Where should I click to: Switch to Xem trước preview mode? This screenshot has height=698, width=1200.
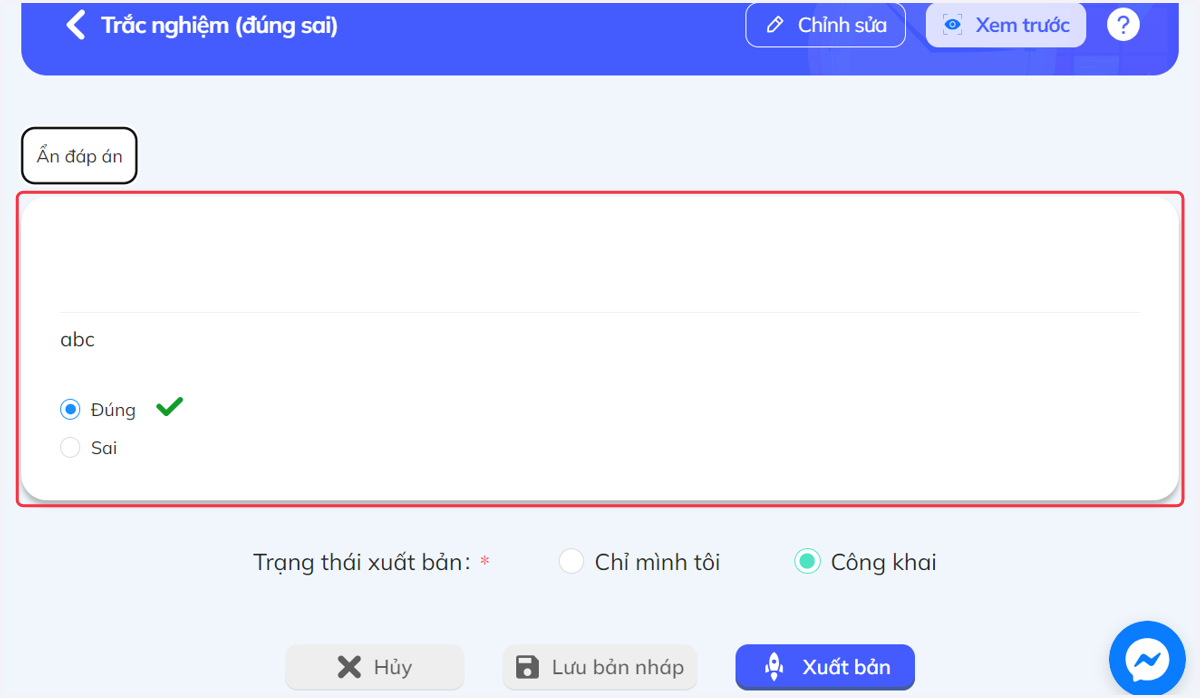click(1006, 25)
